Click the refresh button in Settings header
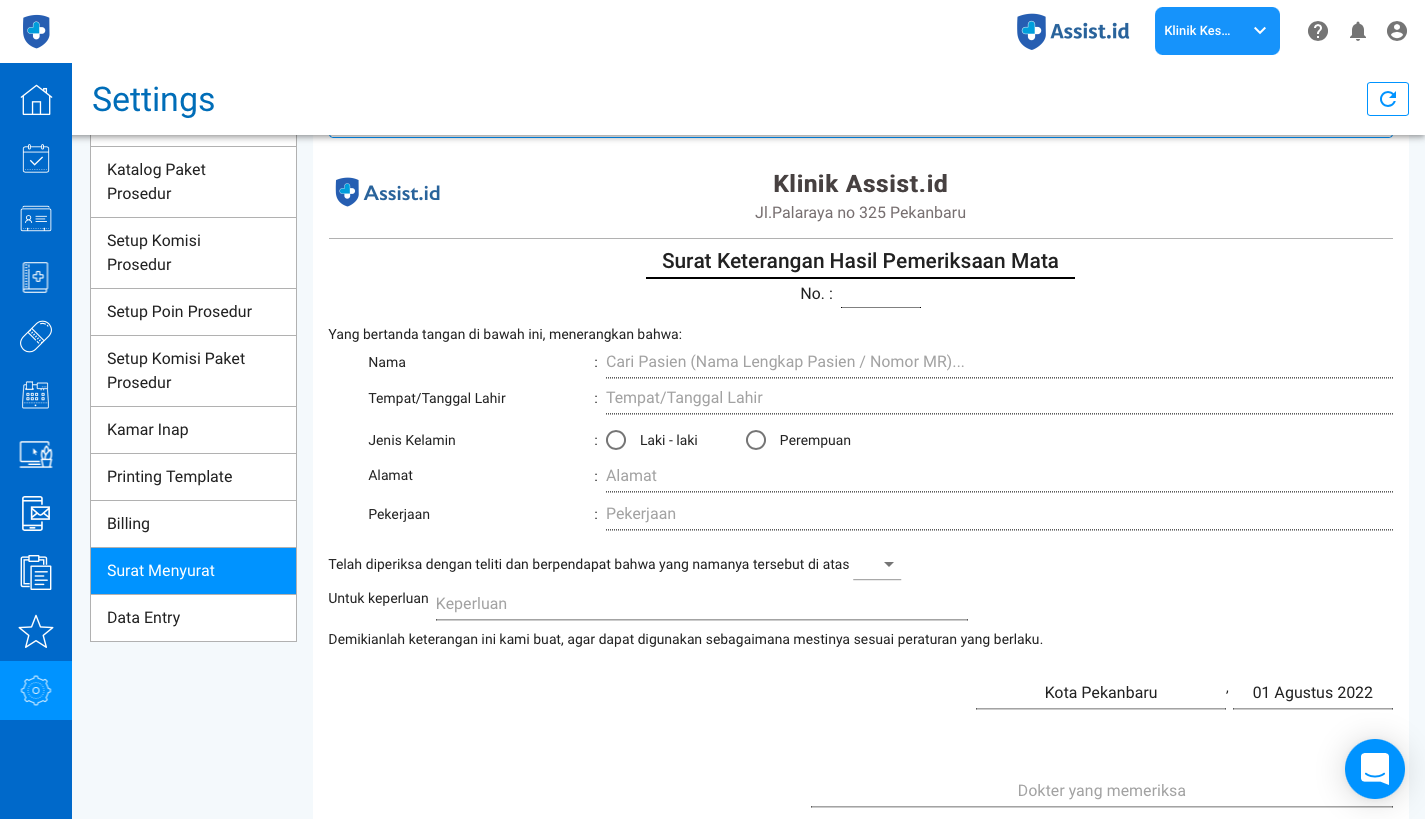This screenshot has height=819, width=1425. (1388, 99)
